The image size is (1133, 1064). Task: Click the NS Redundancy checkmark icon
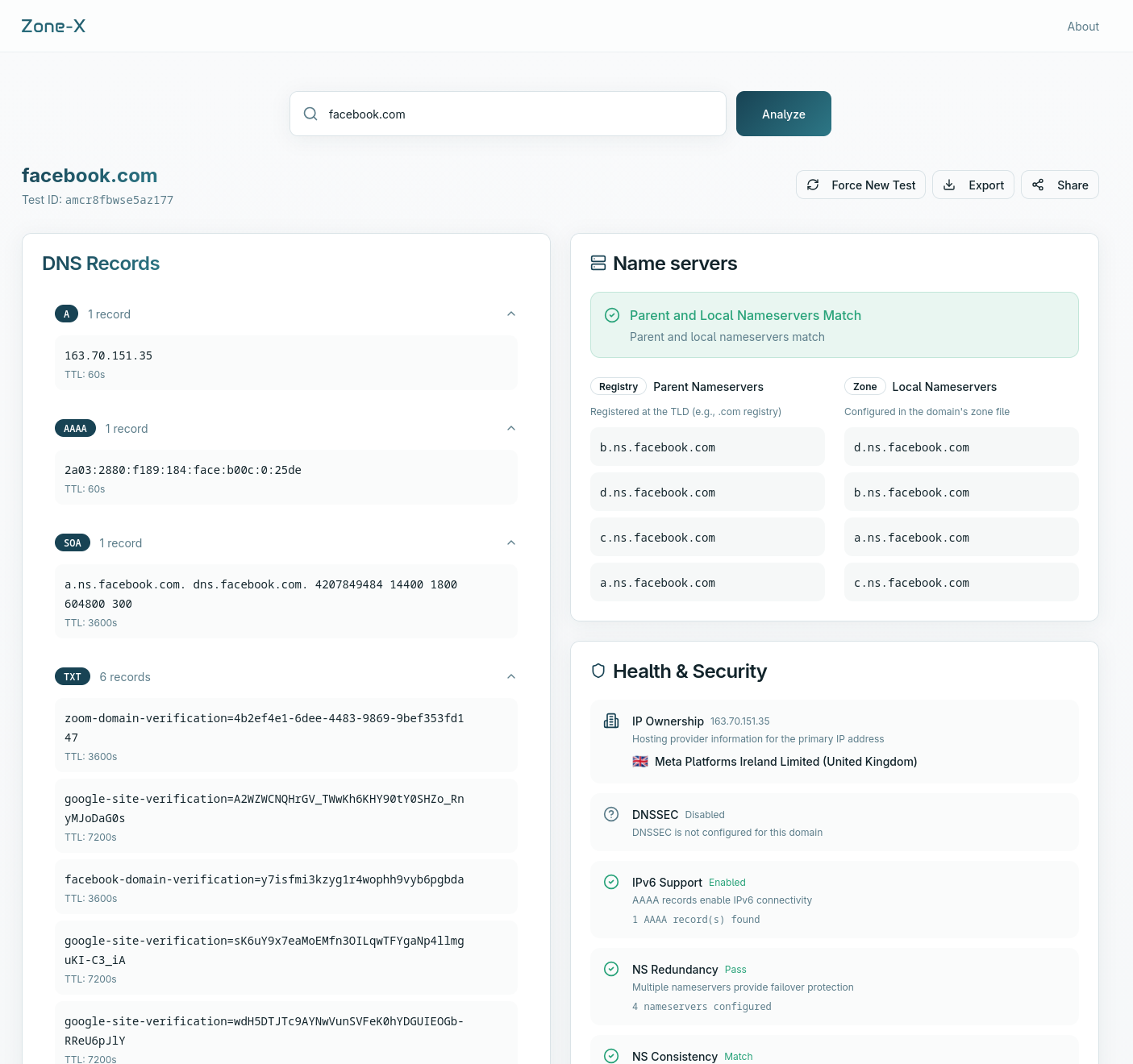[611, 969]
